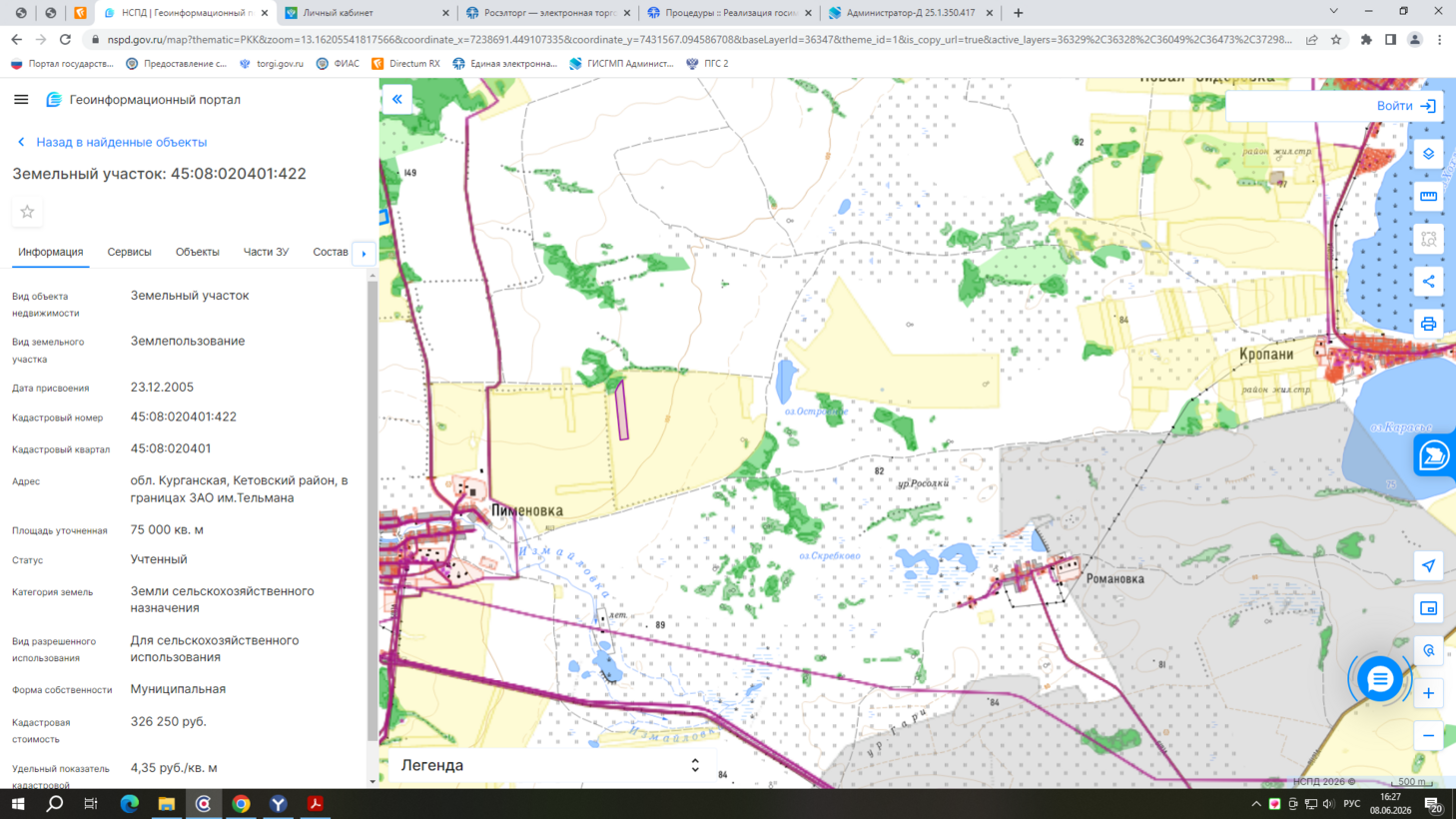This screenshot has height=819, width=1456.
Task: Open the Объекты tab
Action: click(x=197, y=252)
